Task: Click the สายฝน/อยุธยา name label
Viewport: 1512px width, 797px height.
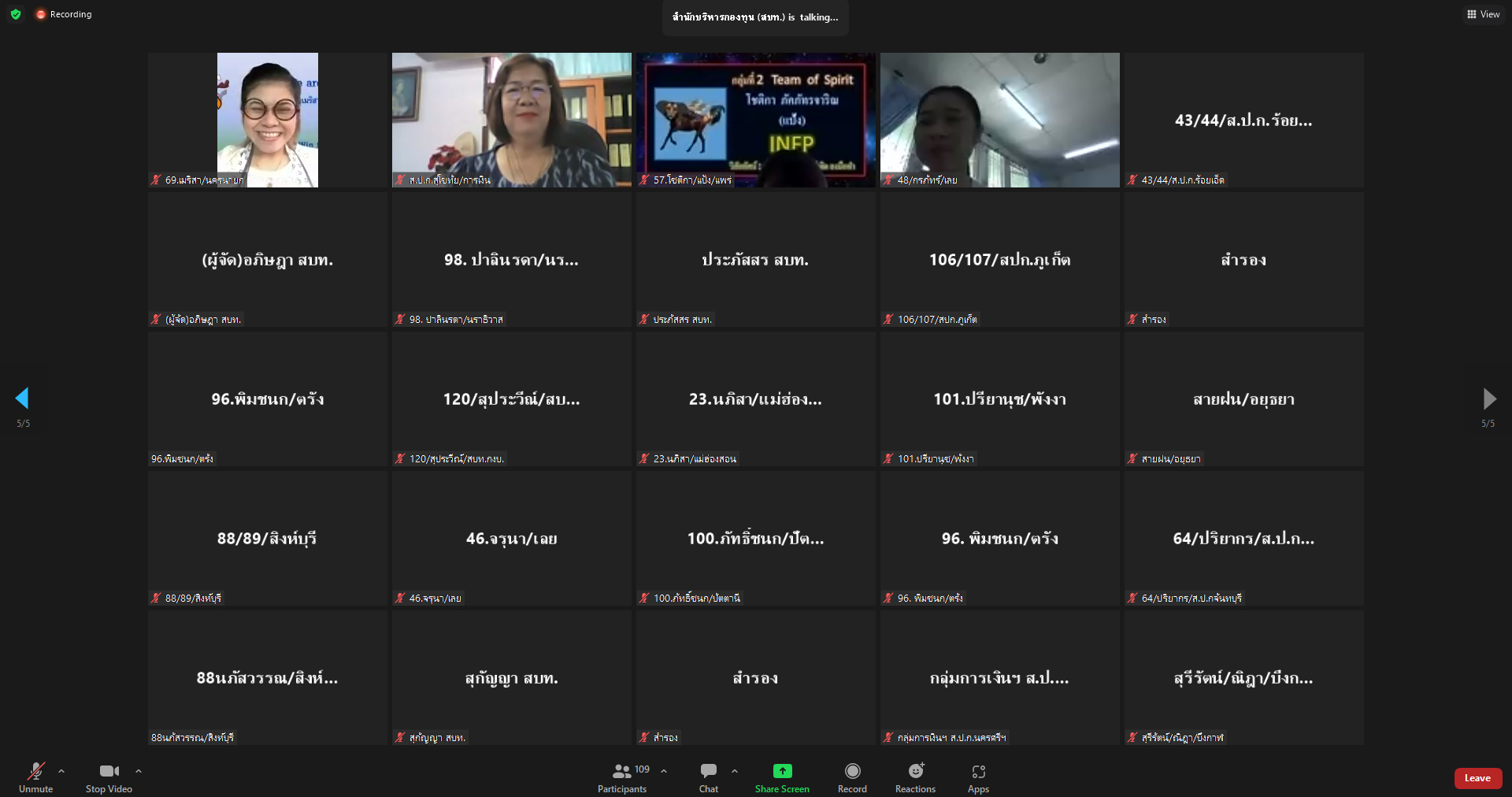Action: [1171, 459]
